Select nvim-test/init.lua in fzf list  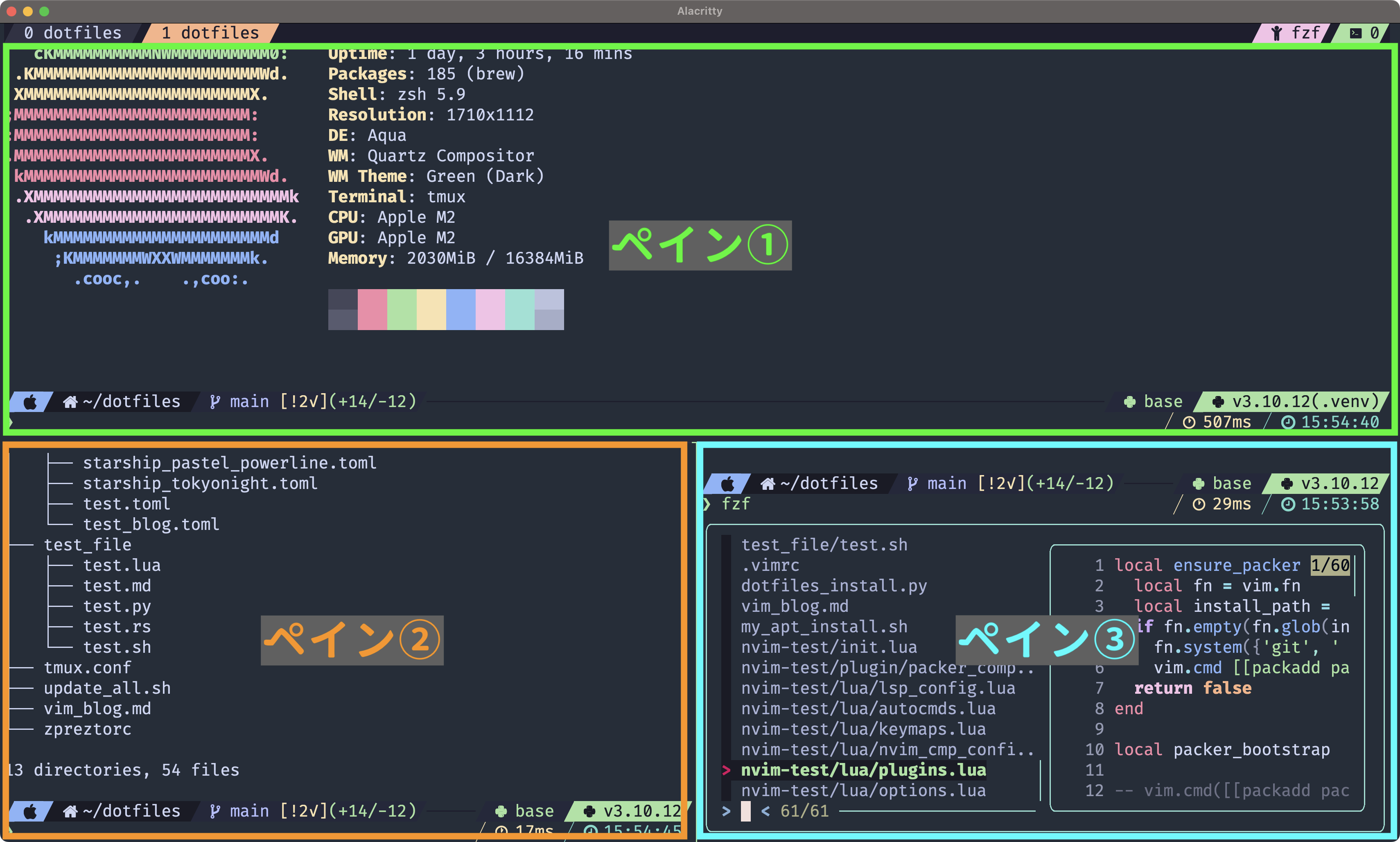point(829,647)
